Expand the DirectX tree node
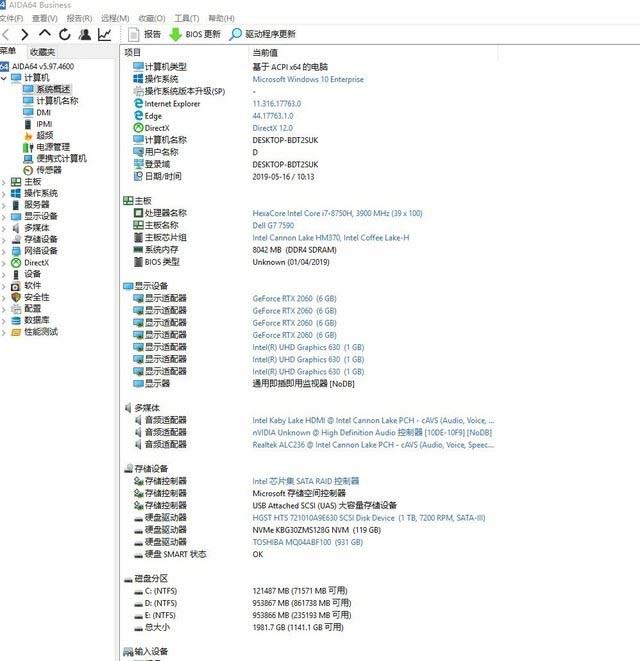Screen dimensions: 640x661 pyautogui.click(x=4, y=263)
